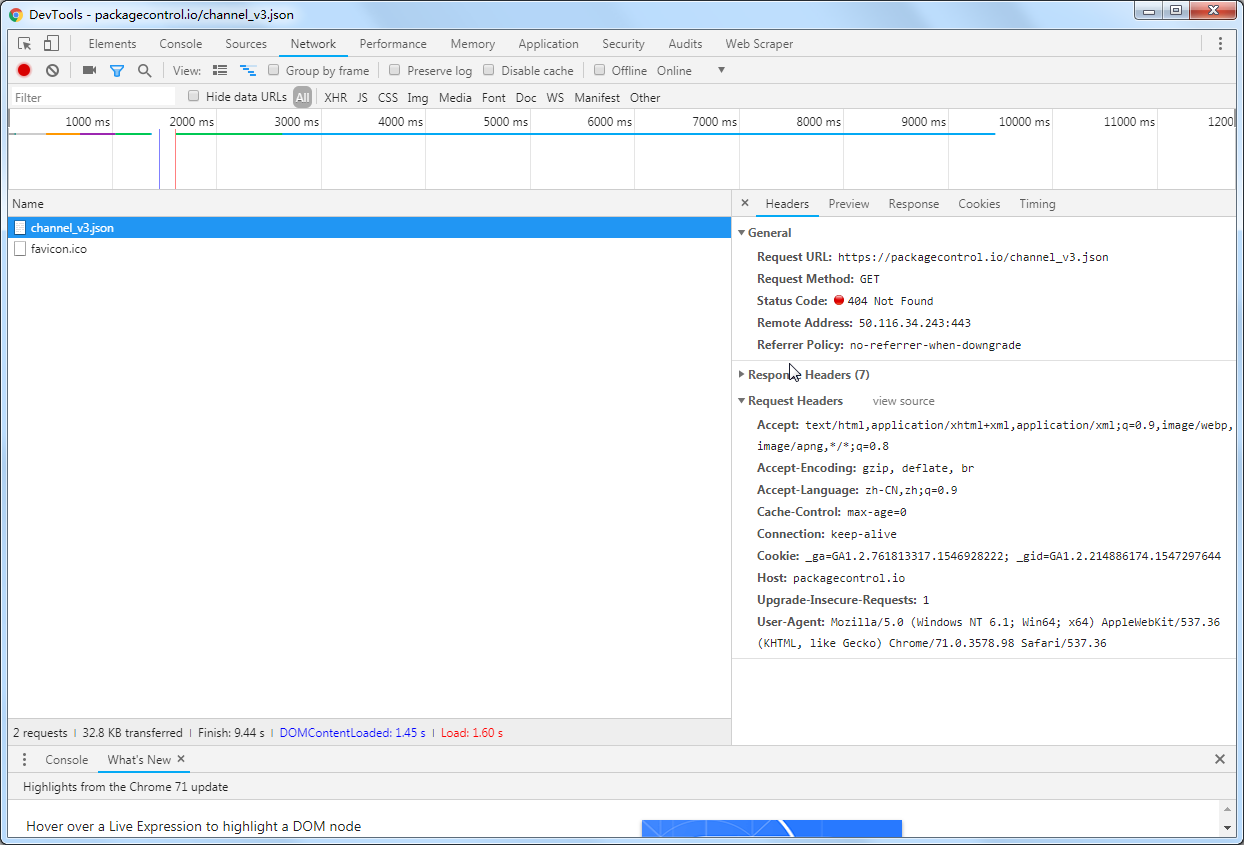Open the Timing tab
Screen dimensions: 1244x845
pos(1037,204)
